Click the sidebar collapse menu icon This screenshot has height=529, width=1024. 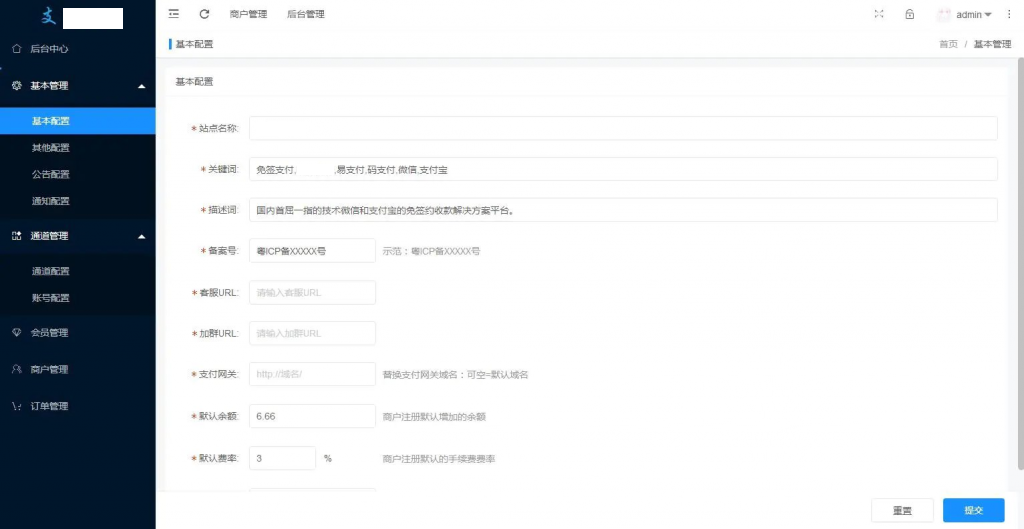[174, 14]
